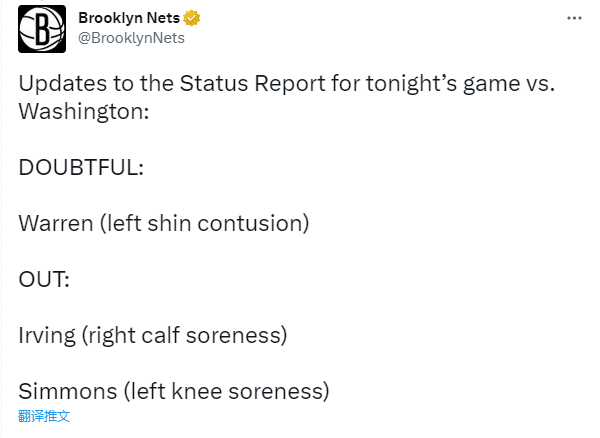
Task: Open the three-dot more options menu
Action: click(x=574, y=18)
